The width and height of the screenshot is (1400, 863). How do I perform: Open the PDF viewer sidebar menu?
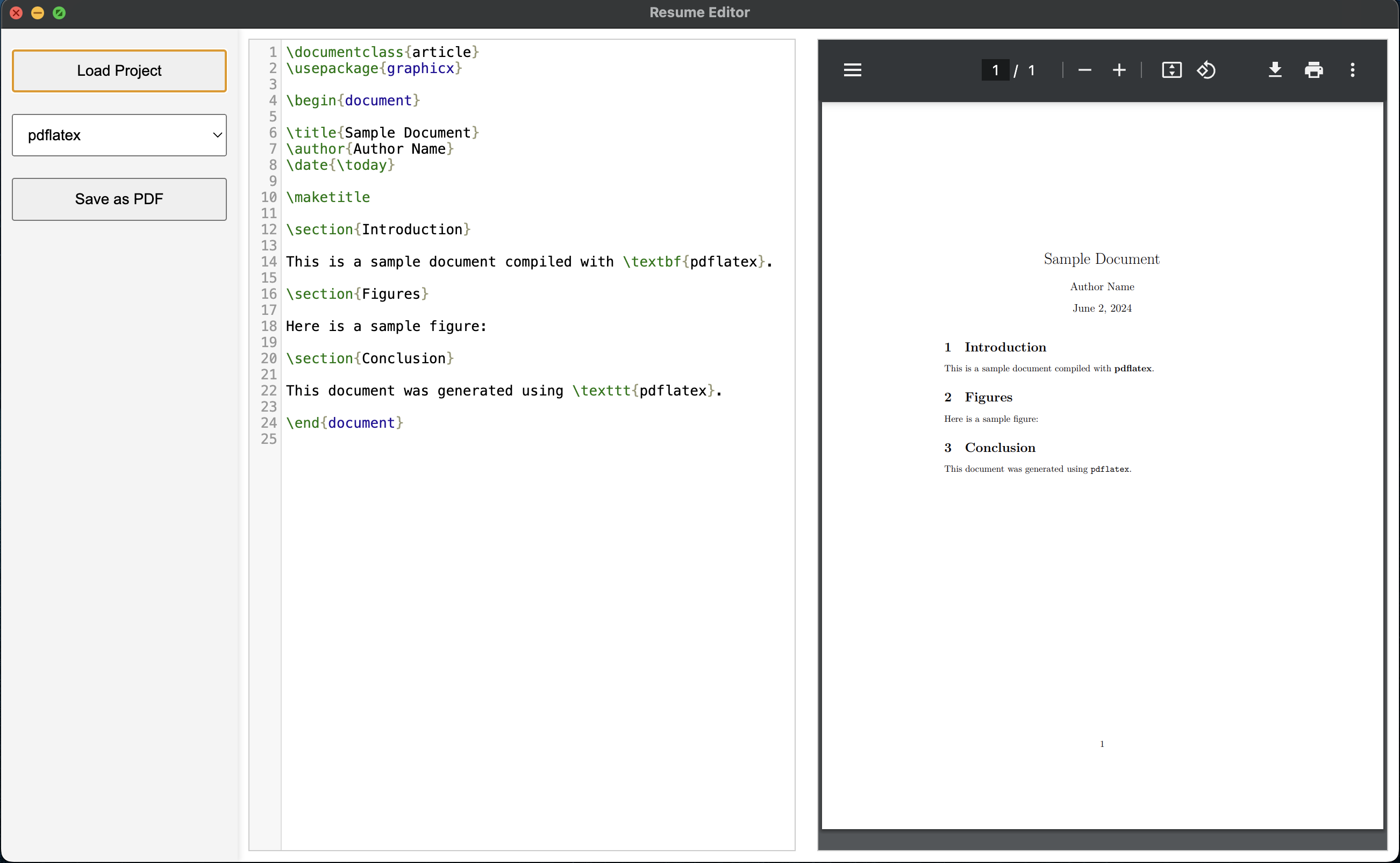click(x=853, y=70)
